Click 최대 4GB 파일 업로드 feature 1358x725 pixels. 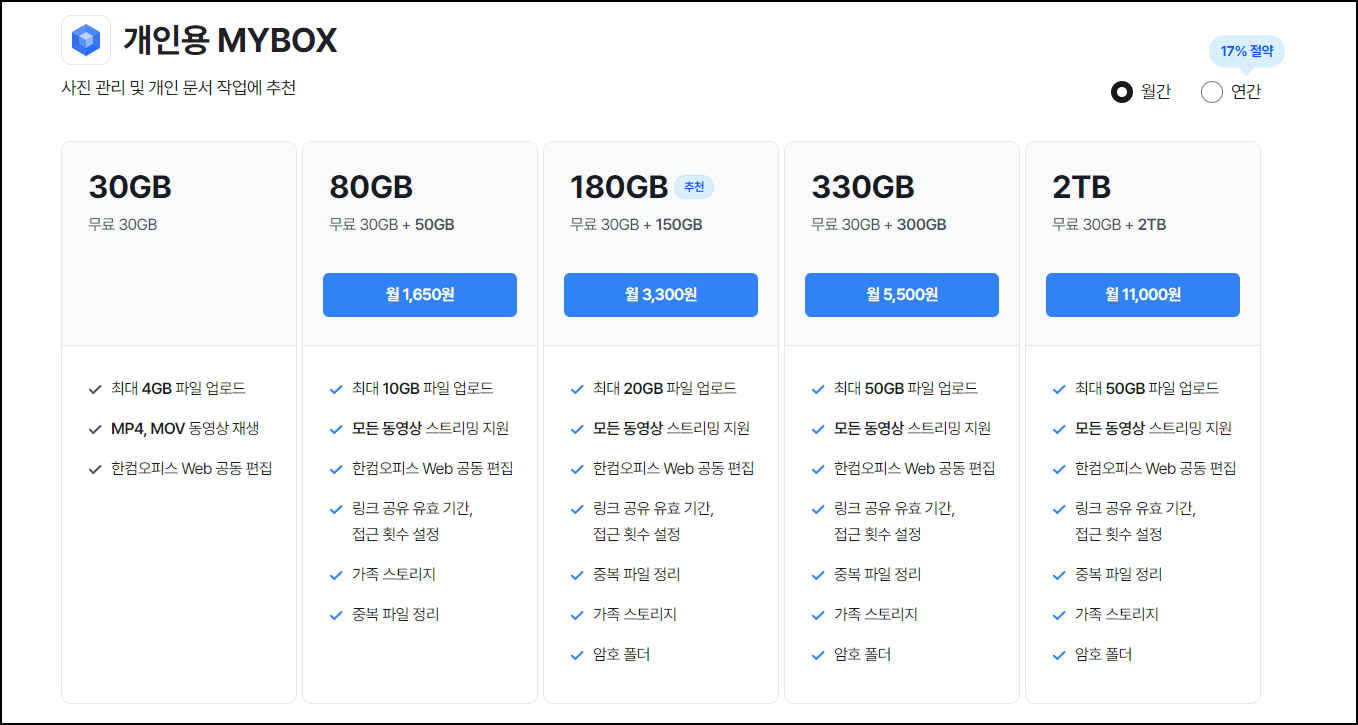179,389
